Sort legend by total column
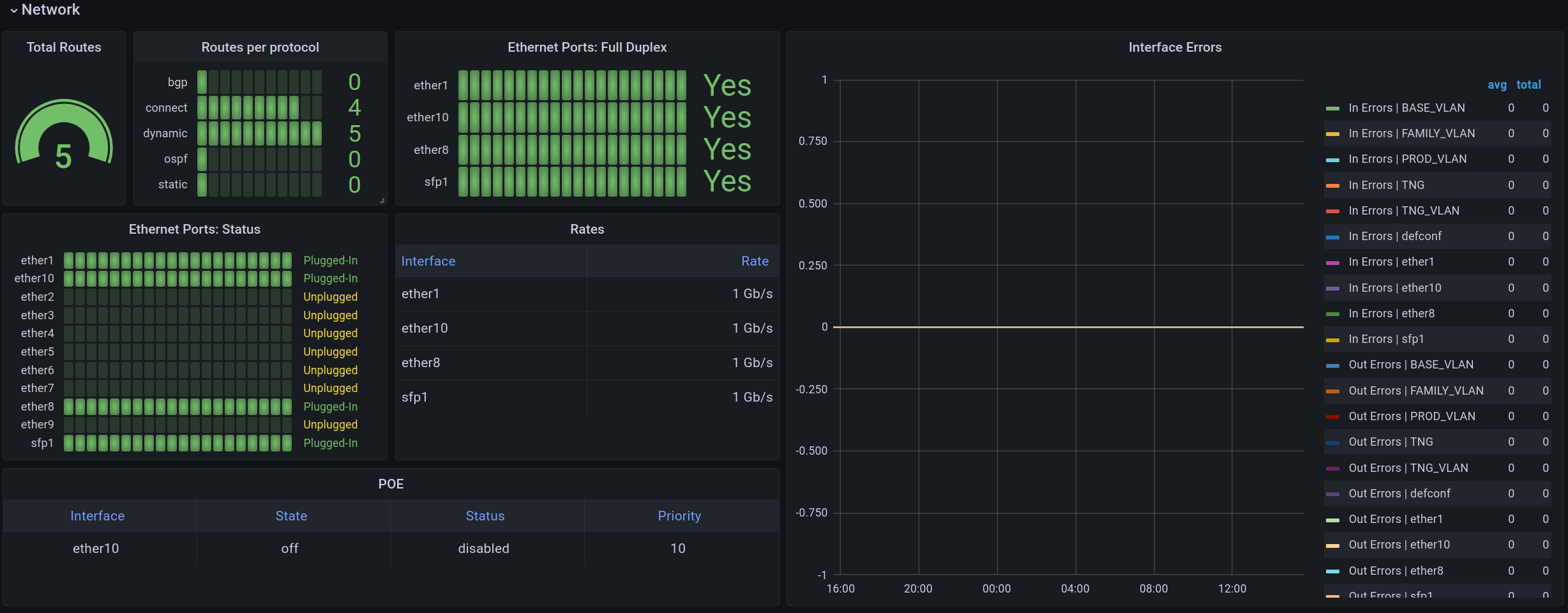This screenshot has height=613, width=1568. pyautogui.click(x=1528, y=85)
